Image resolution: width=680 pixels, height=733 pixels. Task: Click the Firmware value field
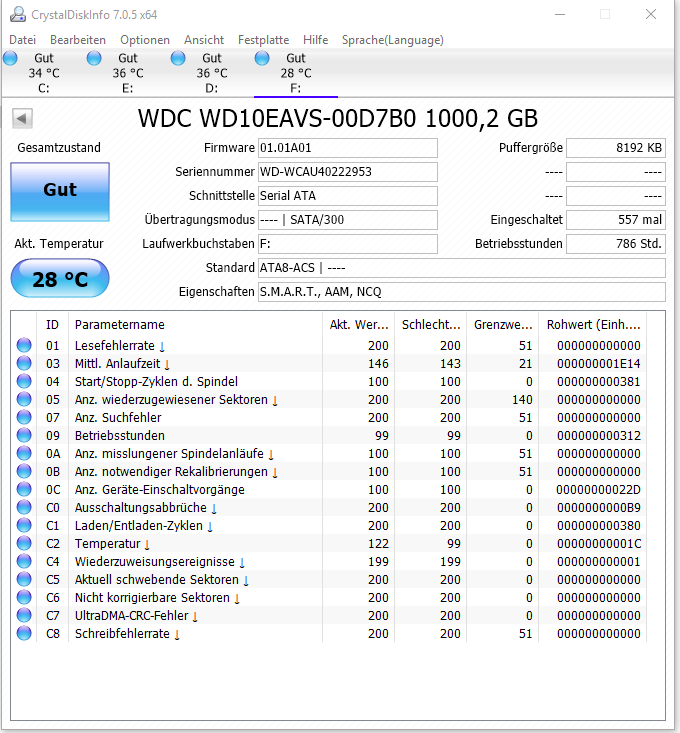point(347,148)
